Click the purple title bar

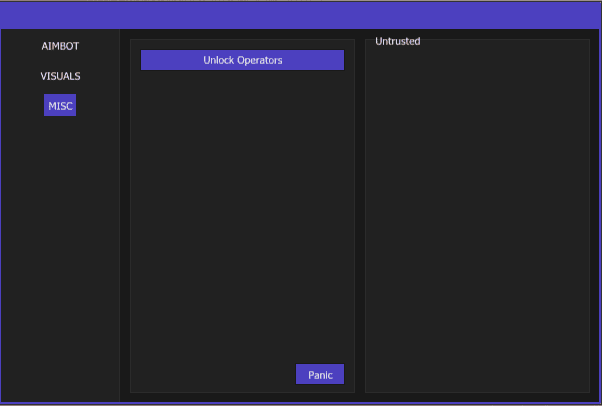point(300,15)
